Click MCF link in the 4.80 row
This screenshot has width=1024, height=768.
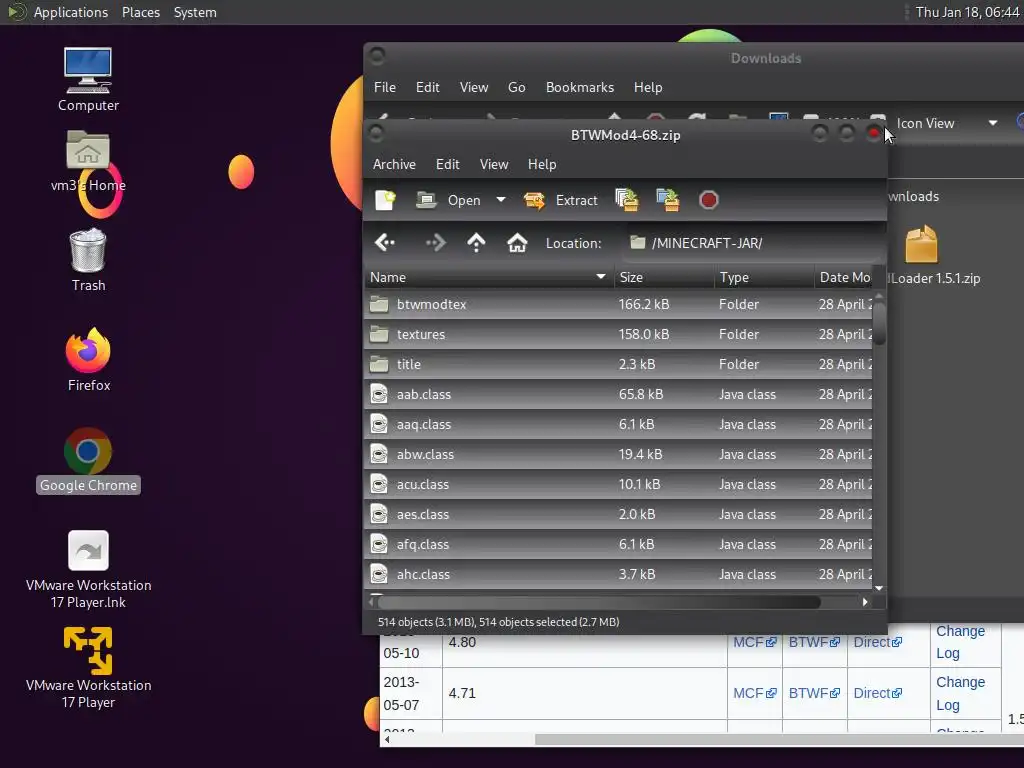point(754,642)
